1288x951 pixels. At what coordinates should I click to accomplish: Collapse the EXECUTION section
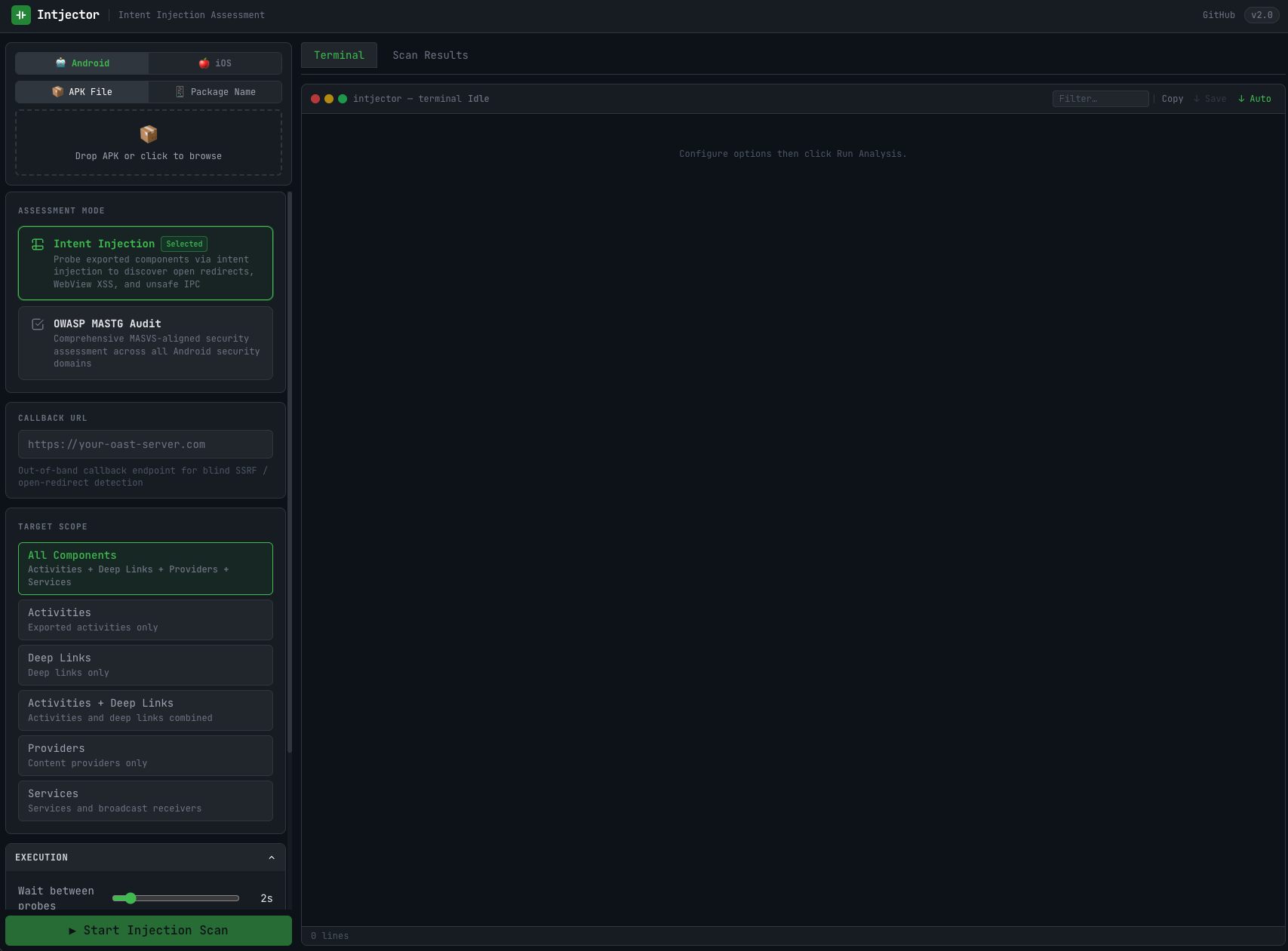click(272, 857)
